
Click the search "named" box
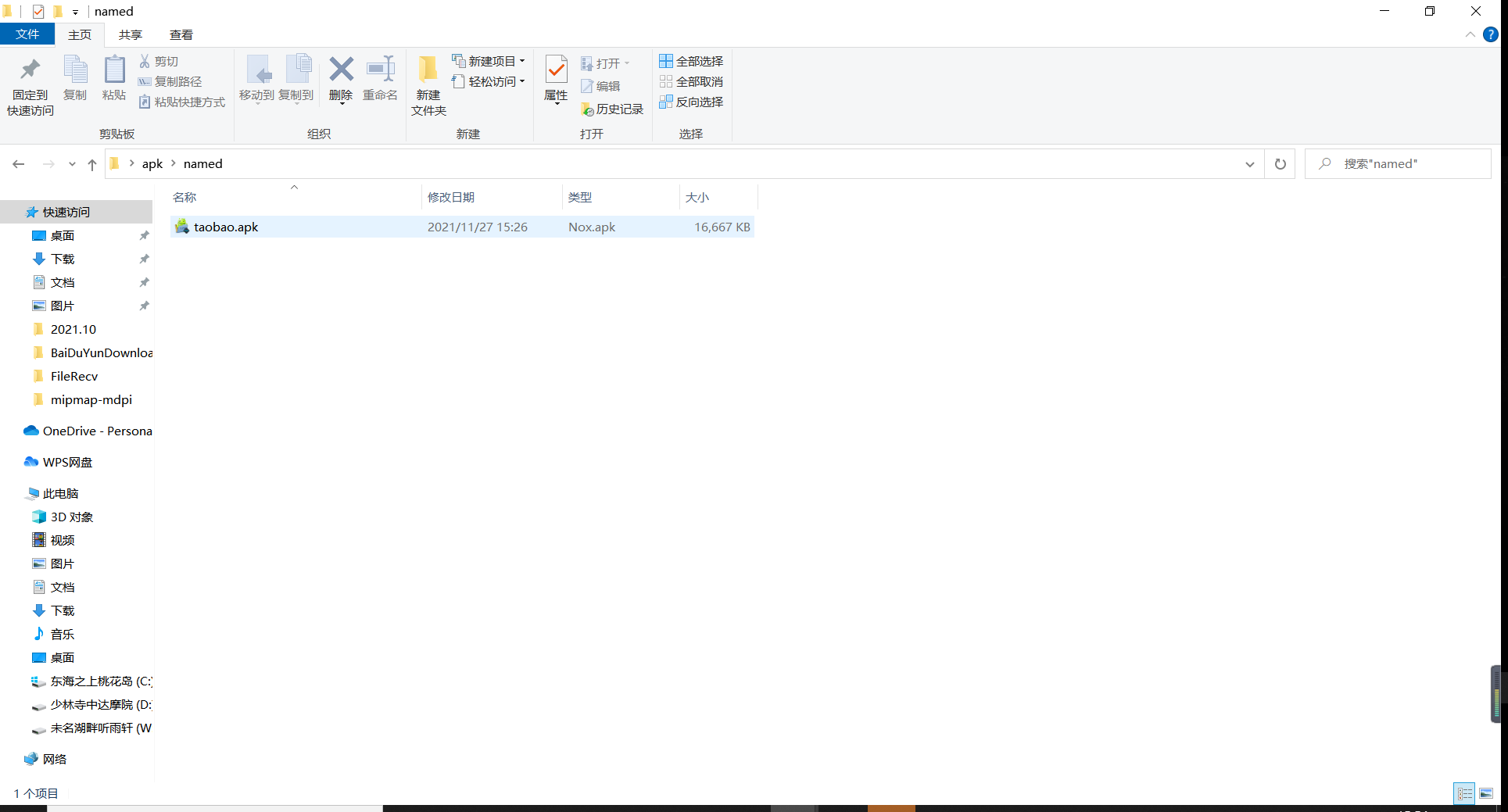(1398, 164)
